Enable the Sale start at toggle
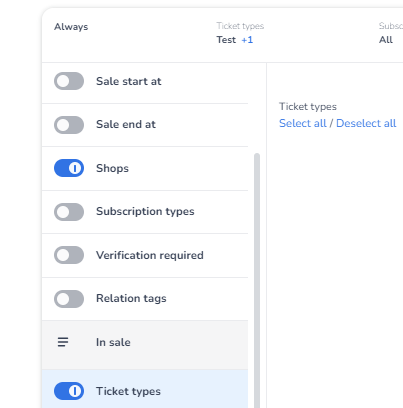This screenshot has height=408, width=403. tap(69, 81)
